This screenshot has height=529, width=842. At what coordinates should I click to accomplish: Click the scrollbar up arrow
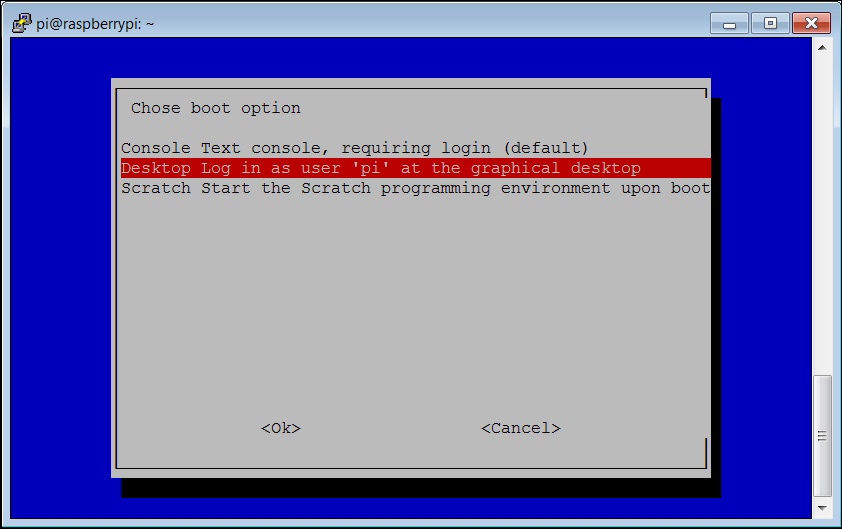click(x=822, y=48)
